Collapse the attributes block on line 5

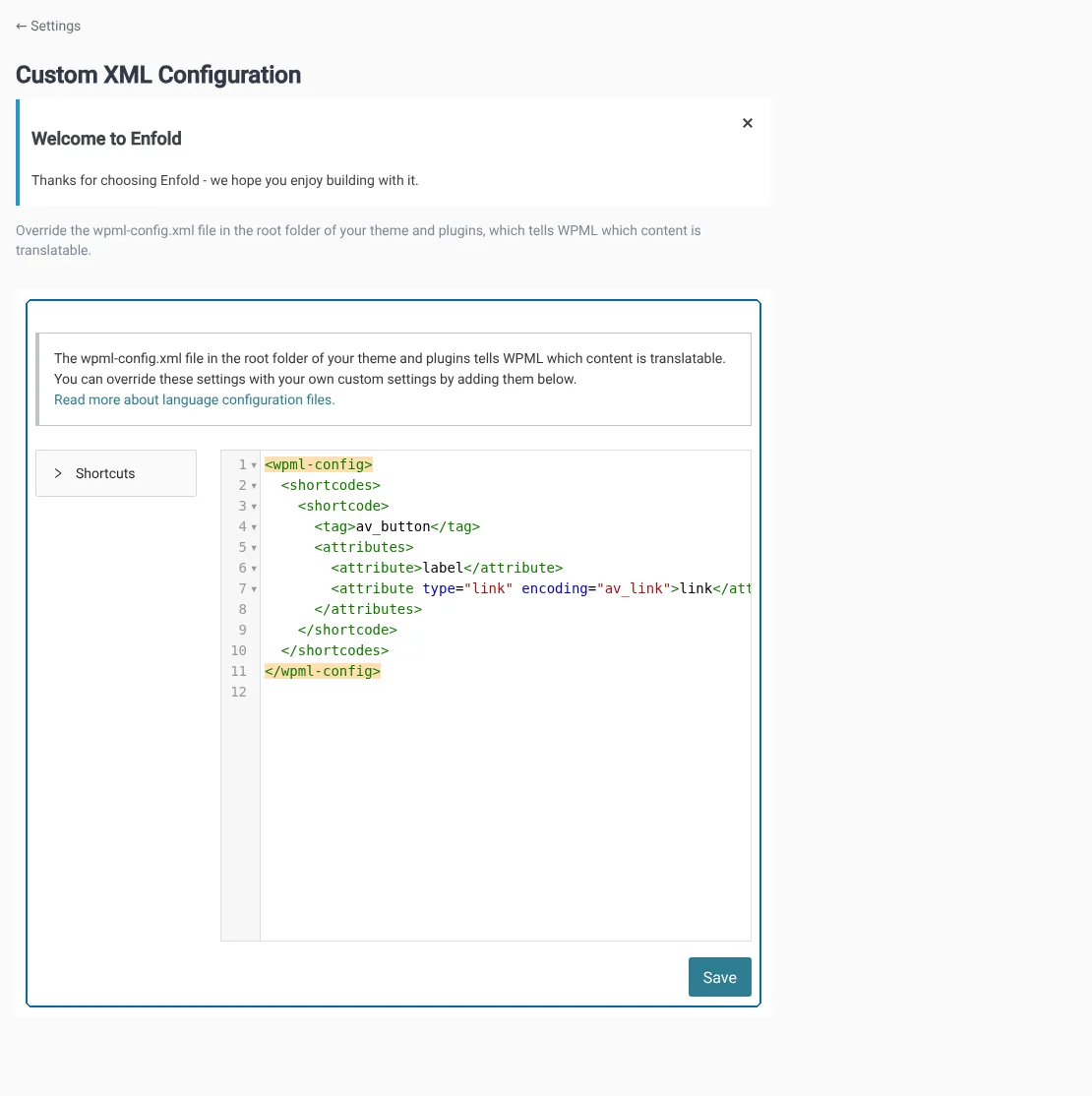[254, 547]
